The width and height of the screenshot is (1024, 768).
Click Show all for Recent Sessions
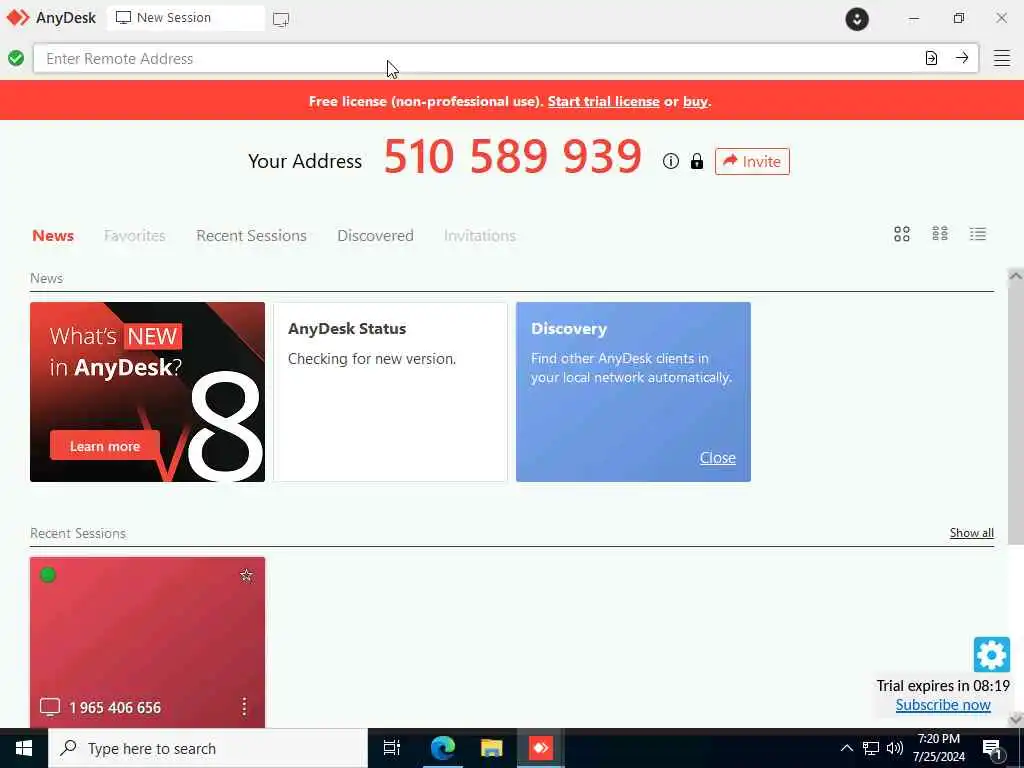[972, 533]
